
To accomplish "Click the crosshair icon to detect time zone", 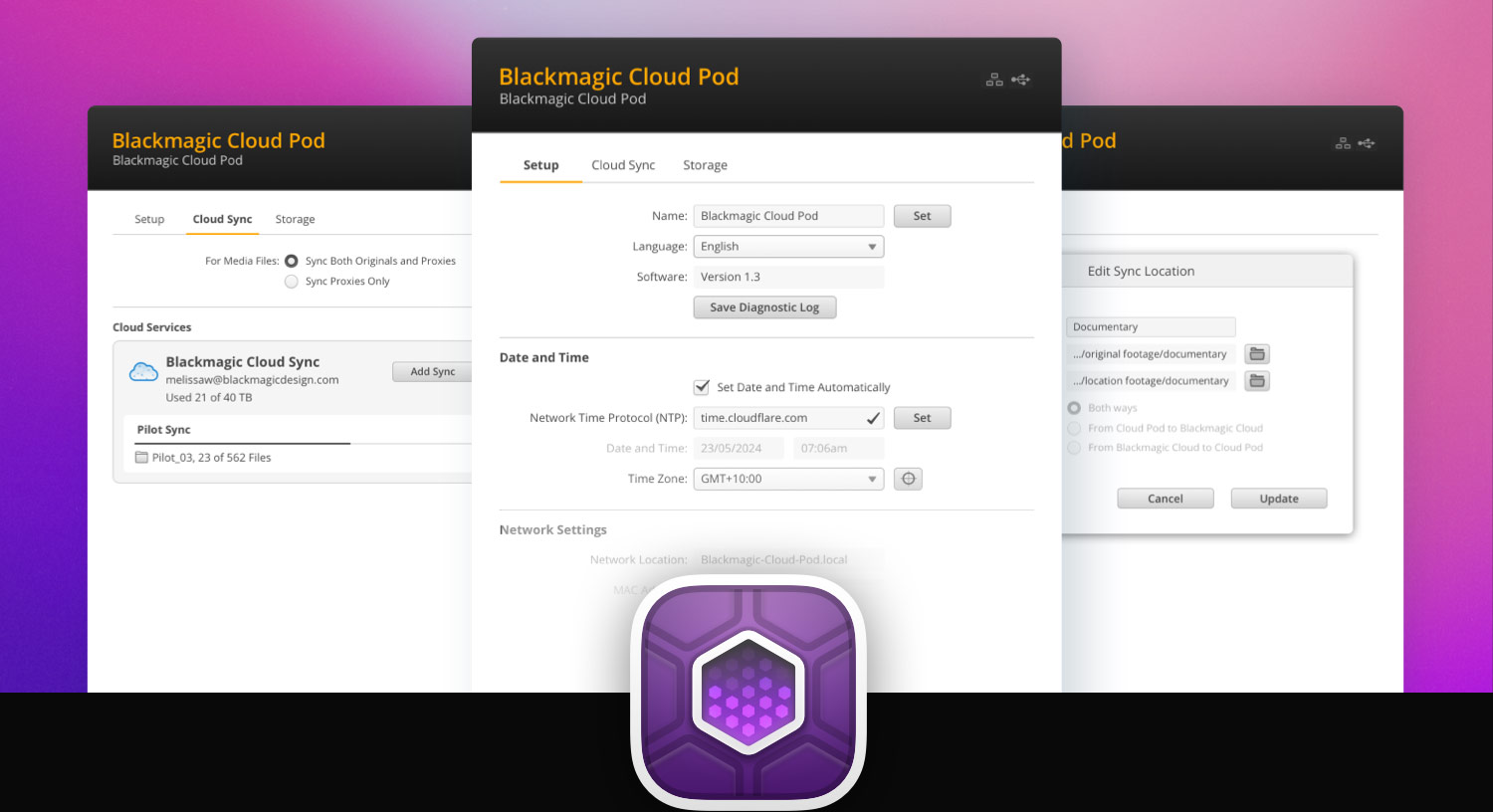I will point(907,479).
